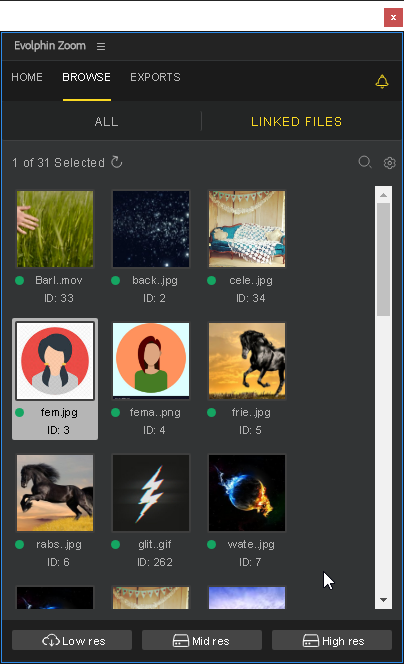Click the 'fem.jpg' file name
The height and width of the screenshot is (664, 404).
(x=59, y=412)
